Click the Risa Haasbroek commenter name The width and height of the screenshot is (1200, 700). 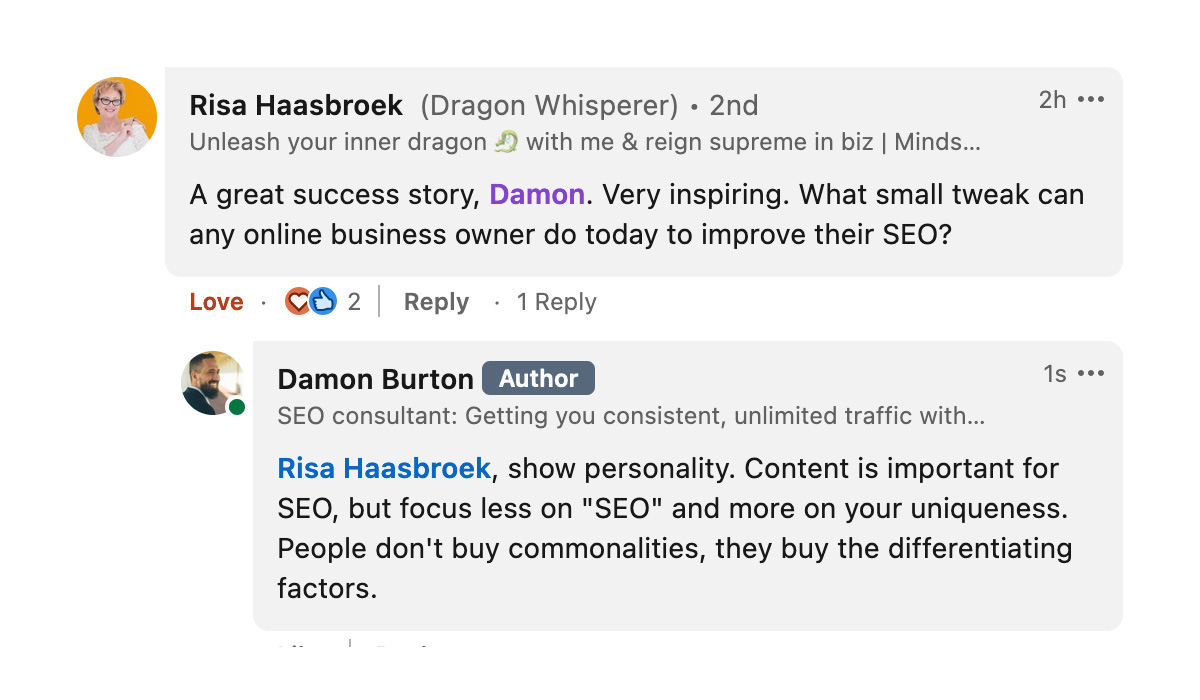pyautogui.click(x=296, y=105)
